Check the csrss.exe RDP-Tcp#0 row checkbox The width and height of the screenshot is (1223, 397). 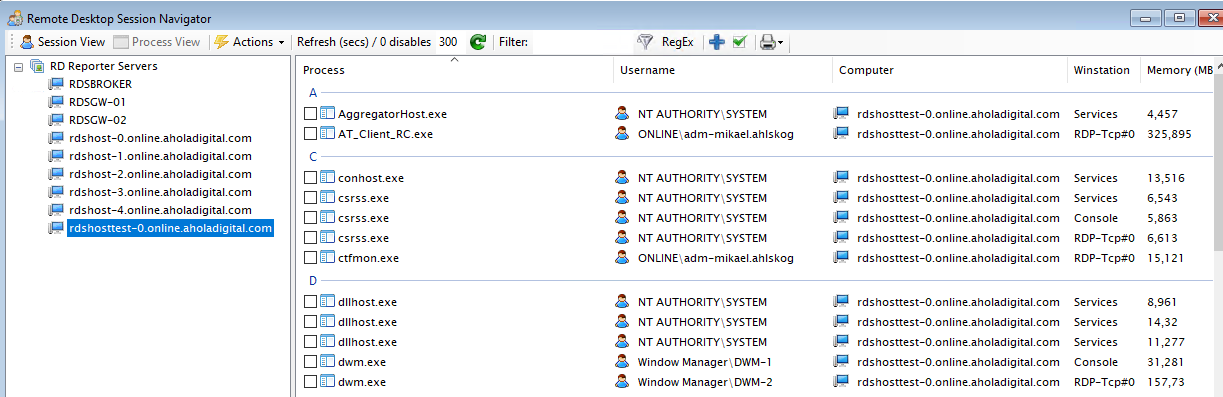[x=310, y=238]
